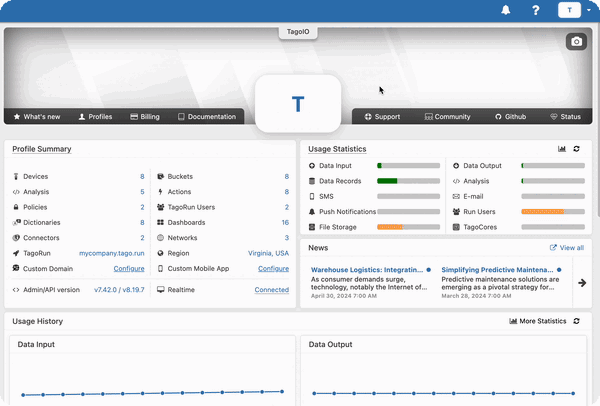
Task: Click the Networks icon
Action: pyautogui.click(x=161, y=238)
